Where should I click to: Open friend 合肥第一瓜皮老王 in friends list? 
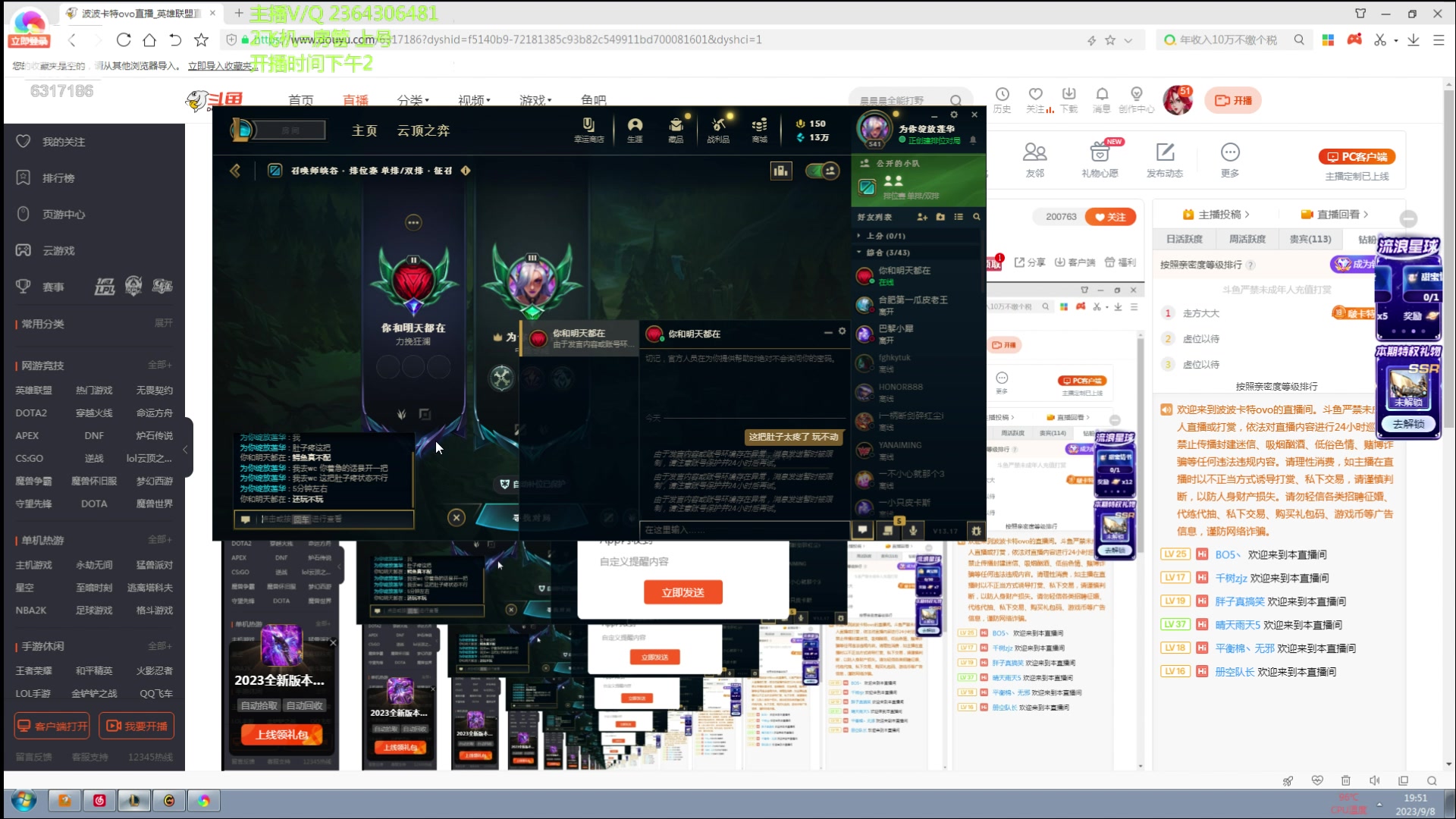917,305
